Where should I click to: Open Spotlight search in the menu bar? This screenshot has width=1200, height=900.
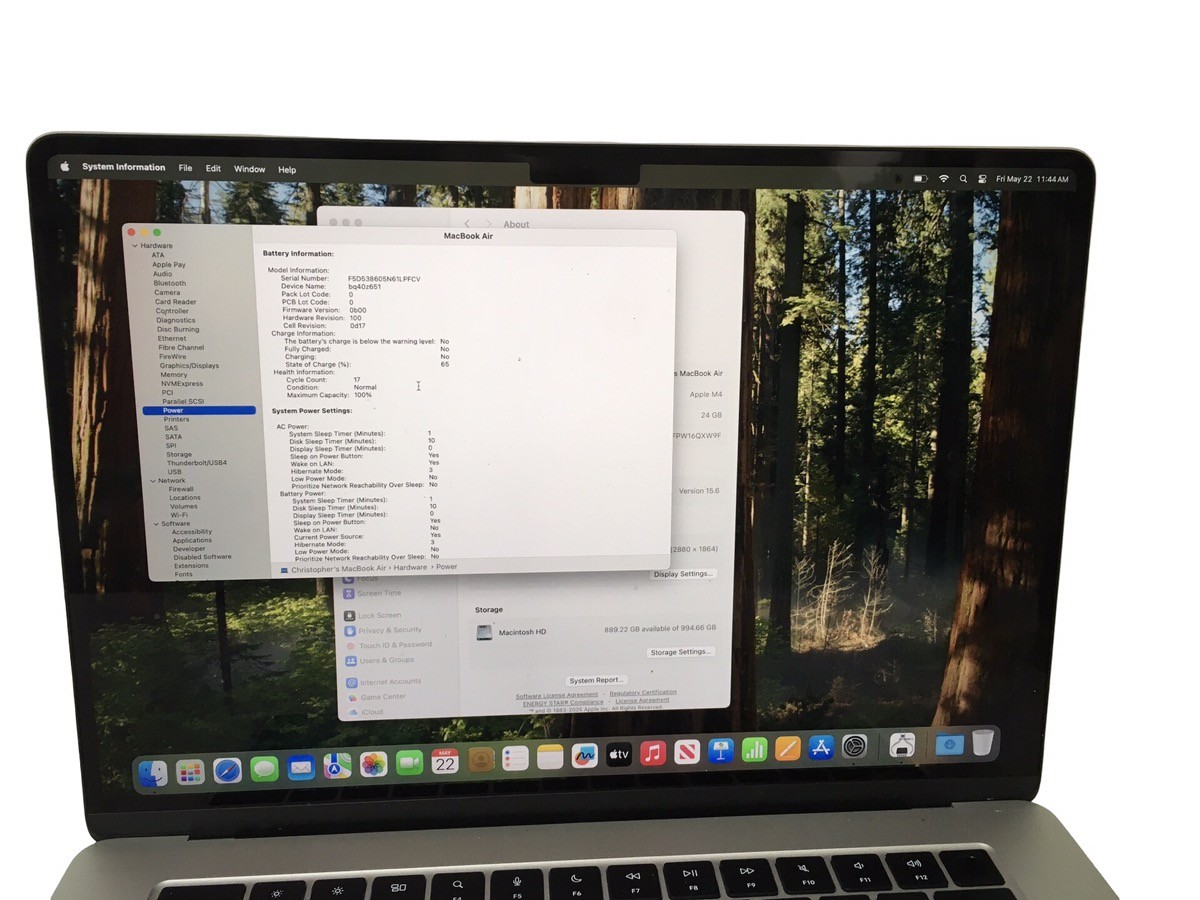click(963, 178)
